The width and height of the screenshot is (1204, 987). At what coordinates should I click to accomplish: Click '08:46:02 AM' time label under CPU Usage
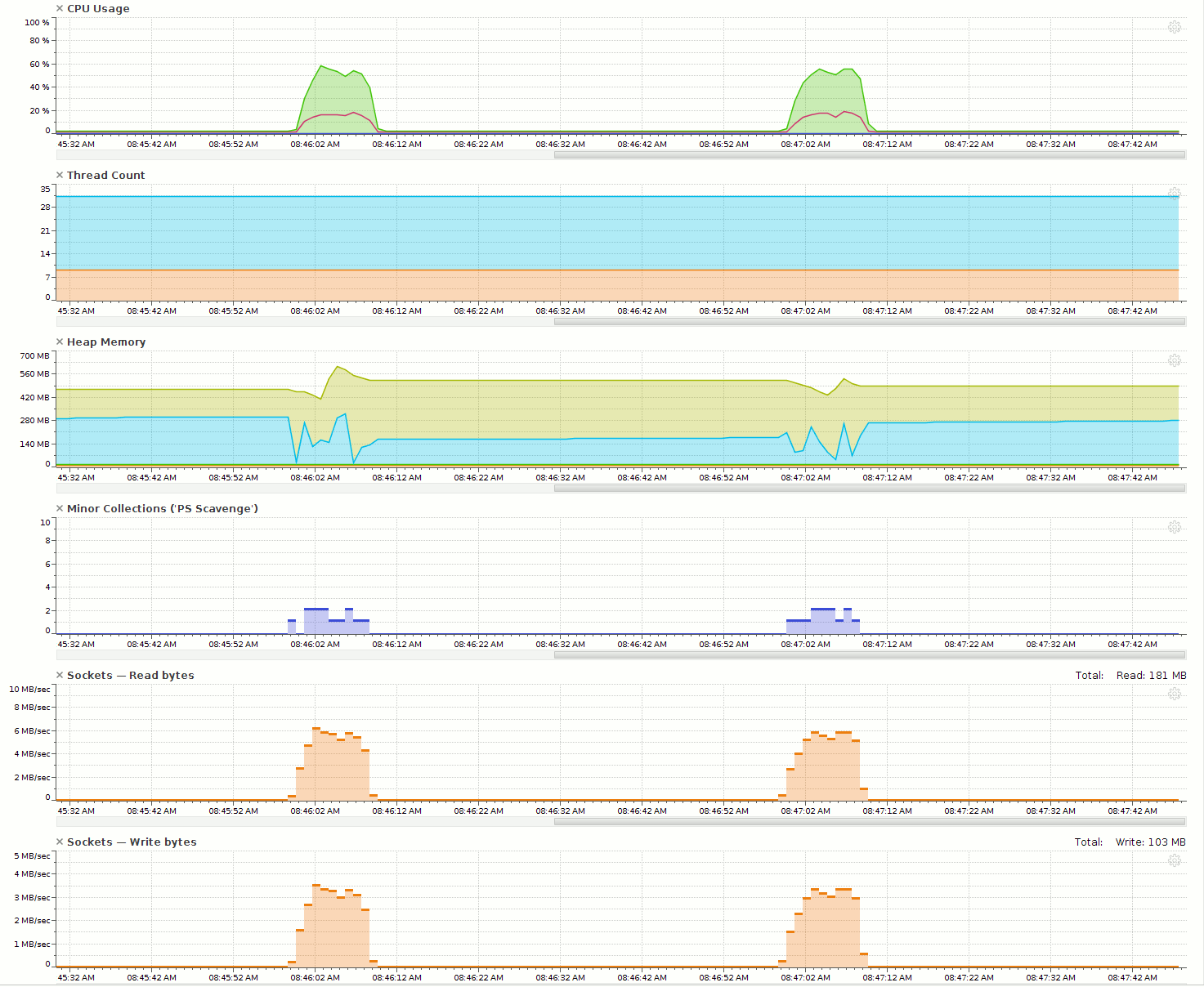pyautogui.click(x=315, y=144)
